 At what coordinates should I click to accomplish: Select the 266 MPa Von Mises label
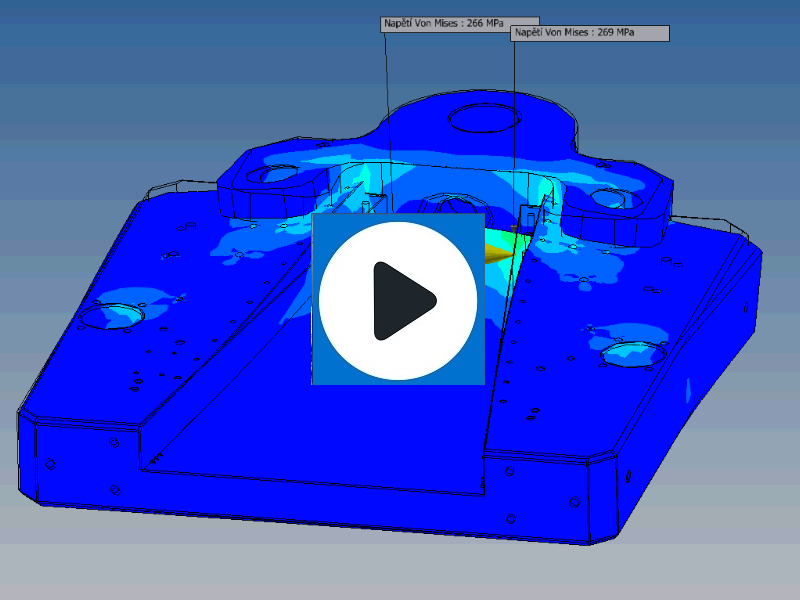[459, 24]
